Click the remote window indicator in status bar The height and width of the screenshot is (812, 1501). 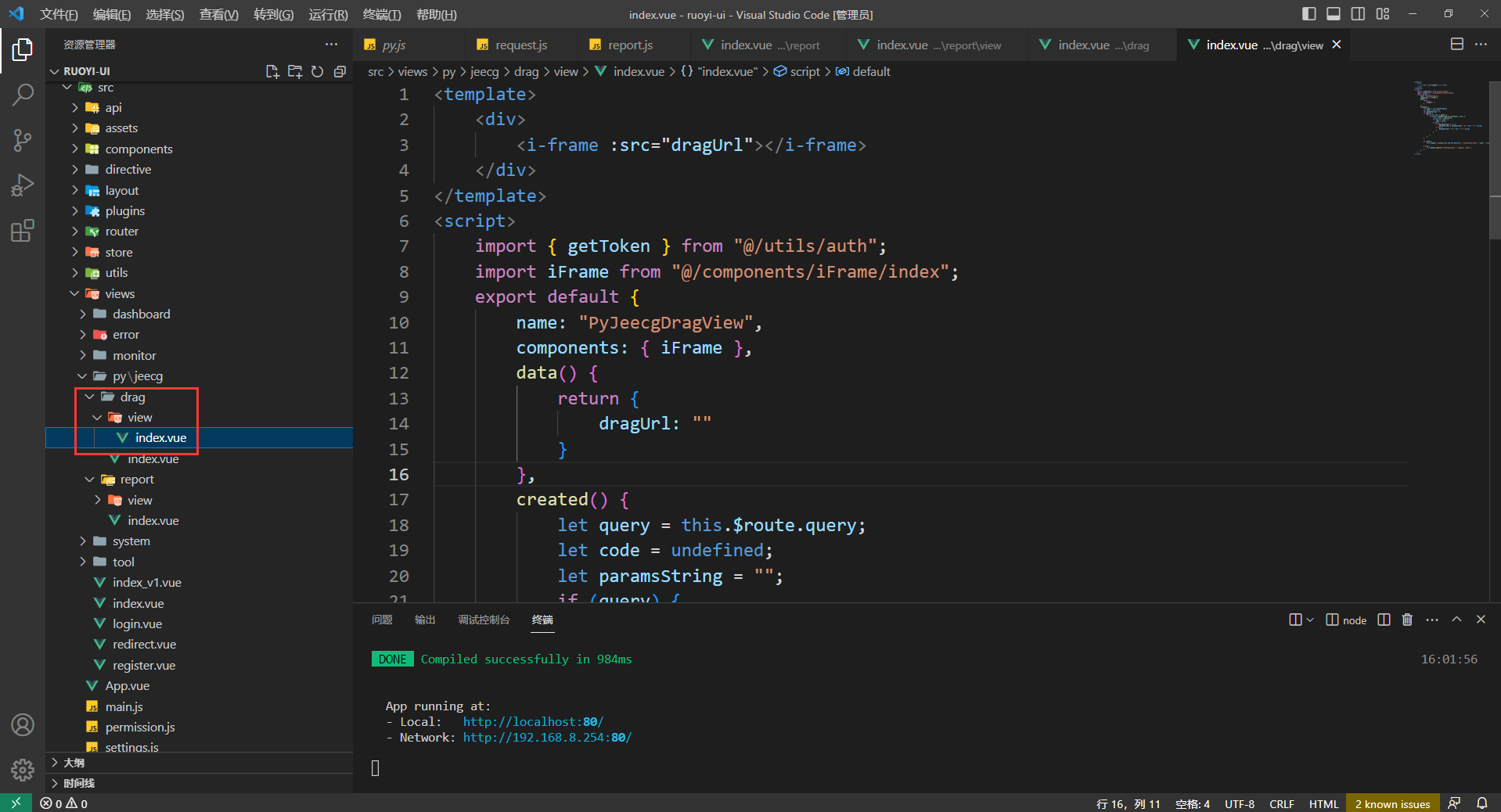16,803
